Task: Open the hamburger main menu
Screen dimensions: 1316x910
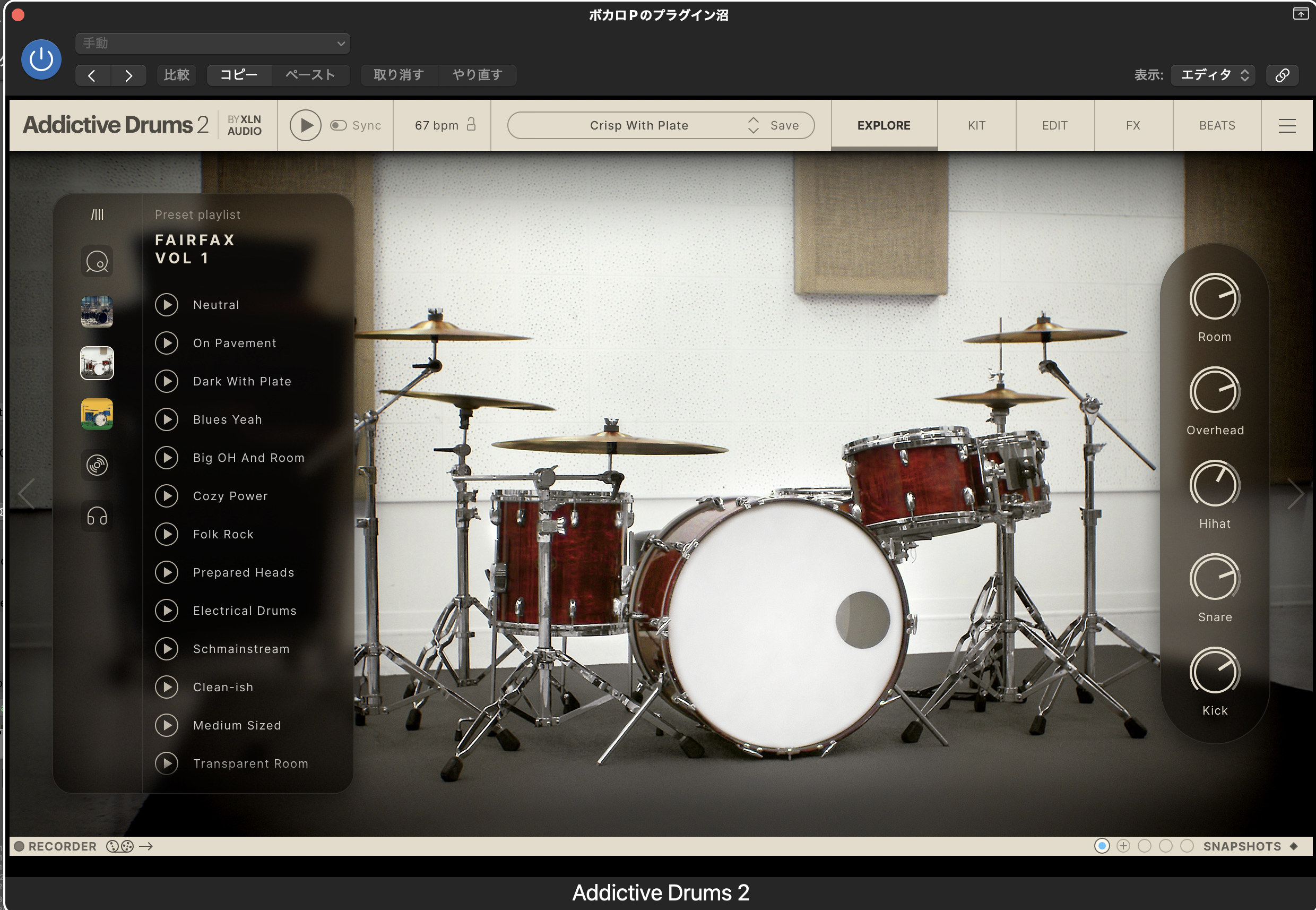Action: point(1287,125)
